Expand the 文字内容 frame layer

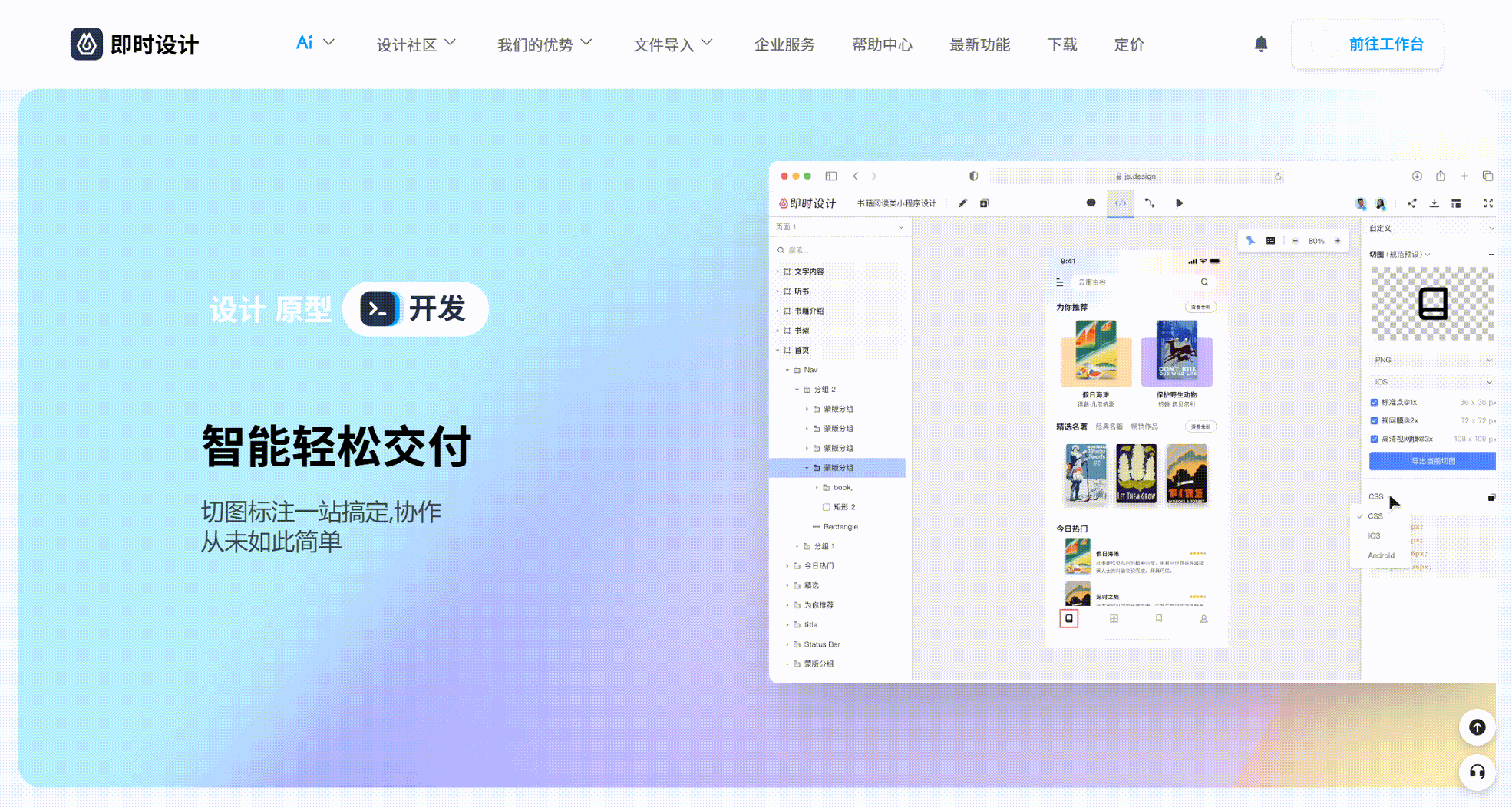777,272
